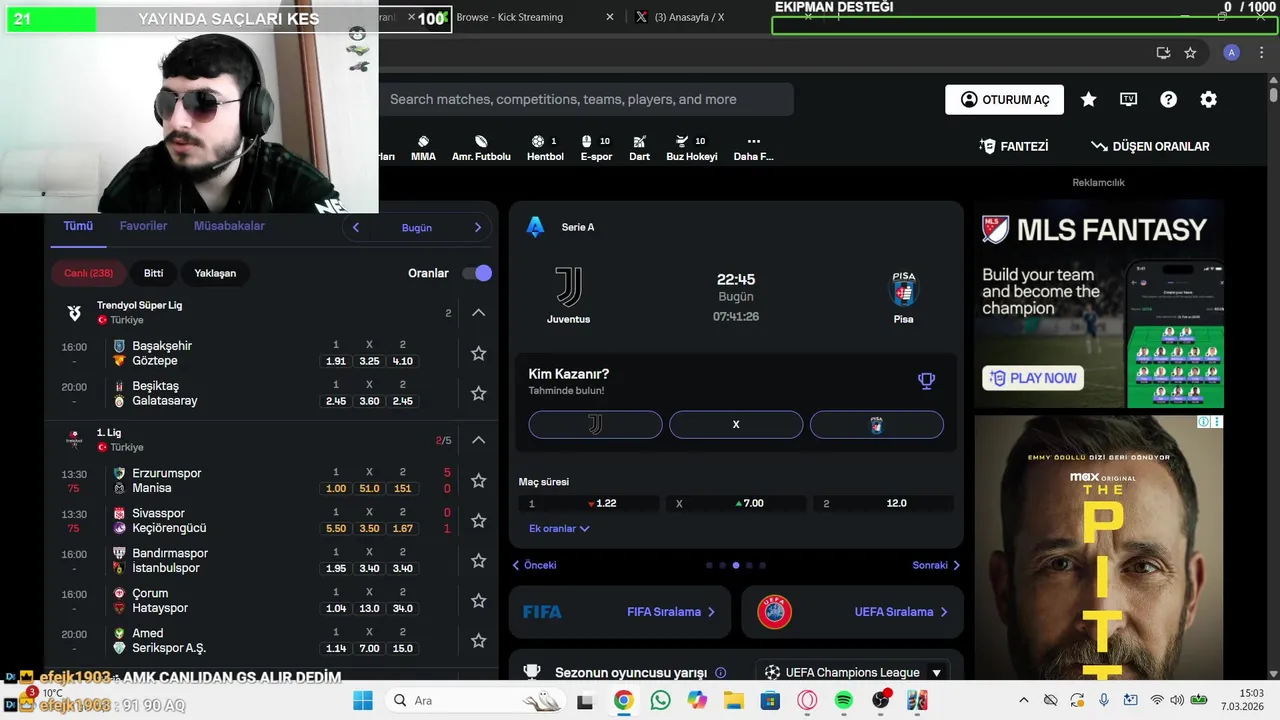Vote Juventus in Kim Kazanır poll
The image size is (1280, 720).
[x=595, y=424]
